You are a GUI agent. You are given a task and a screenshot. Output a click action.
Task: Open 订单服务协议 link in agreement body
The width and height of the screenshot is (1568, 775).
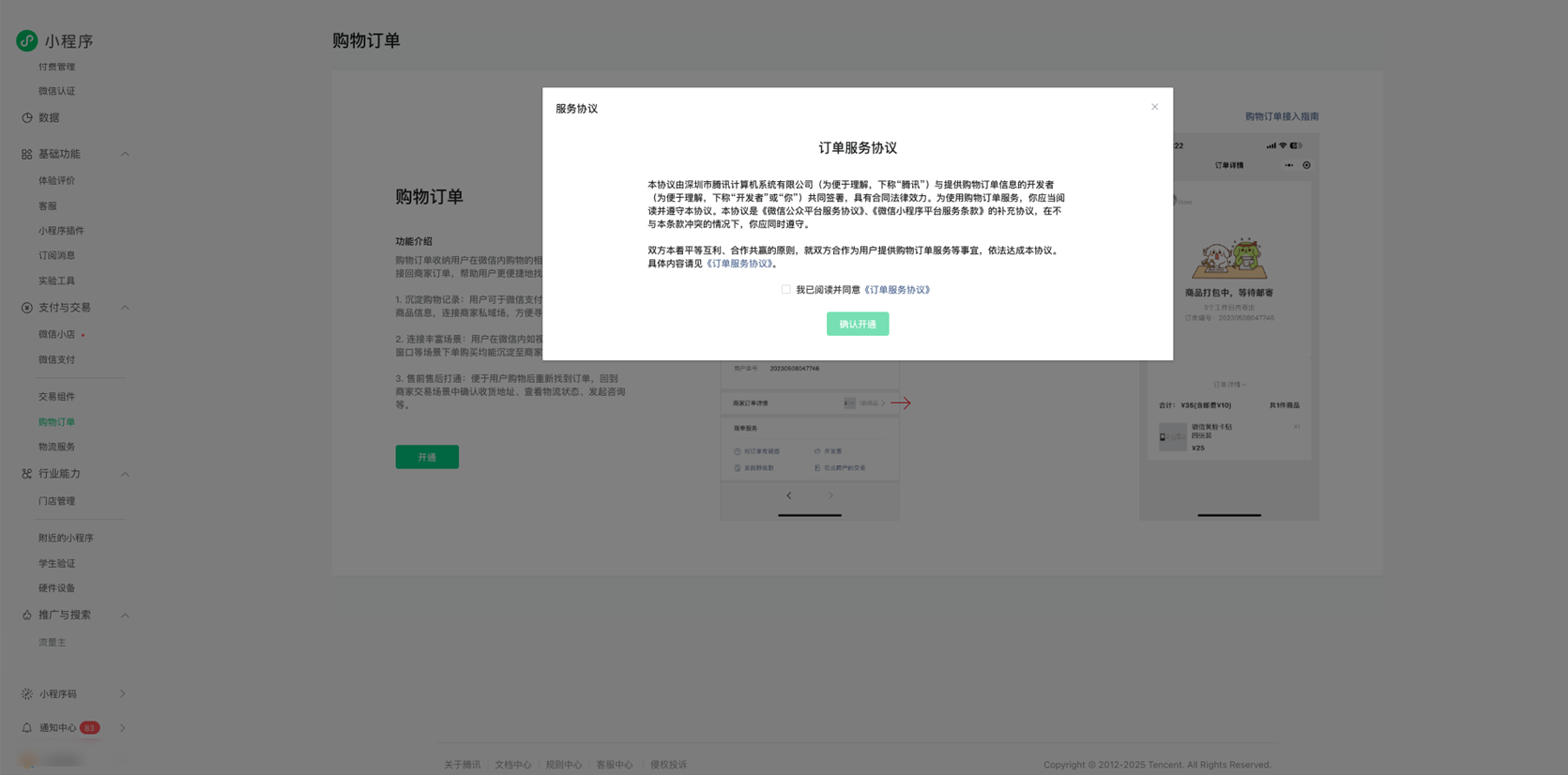point(740,264)
